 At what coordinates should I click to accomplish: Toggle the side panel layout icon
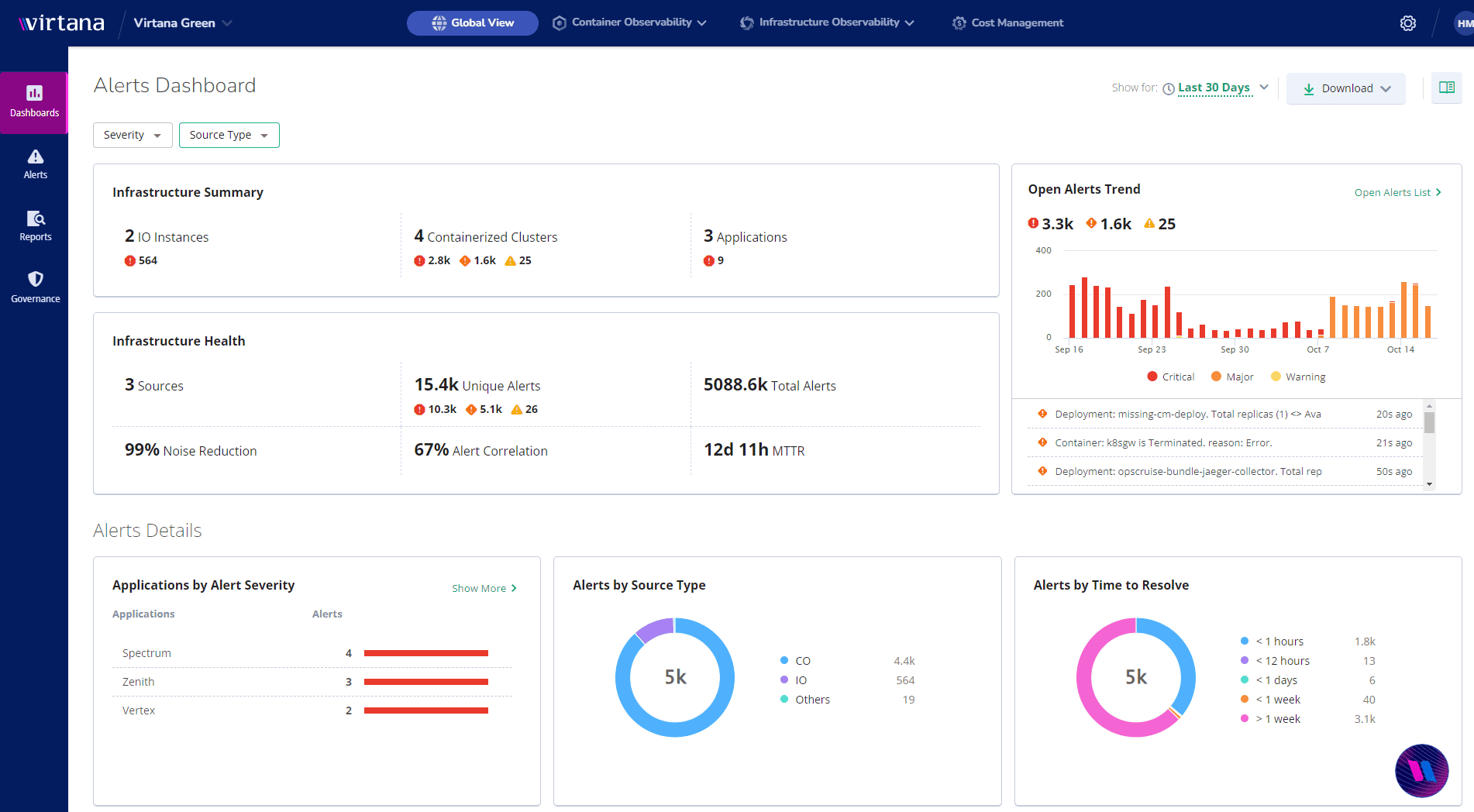coord(1446,88)
